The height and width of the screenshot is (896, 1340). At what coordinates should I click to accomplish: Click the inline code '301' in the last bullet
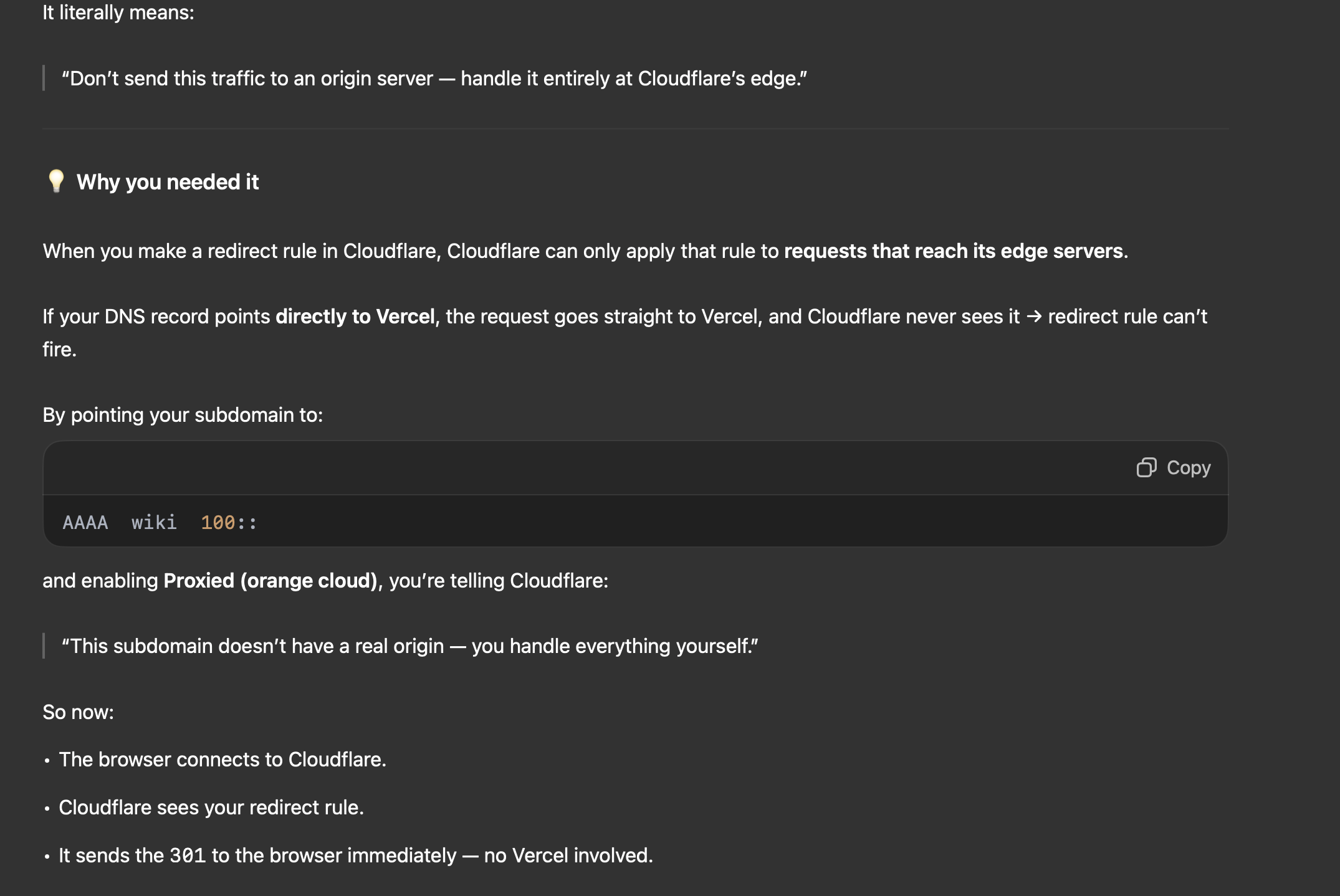tap(188, 855)
